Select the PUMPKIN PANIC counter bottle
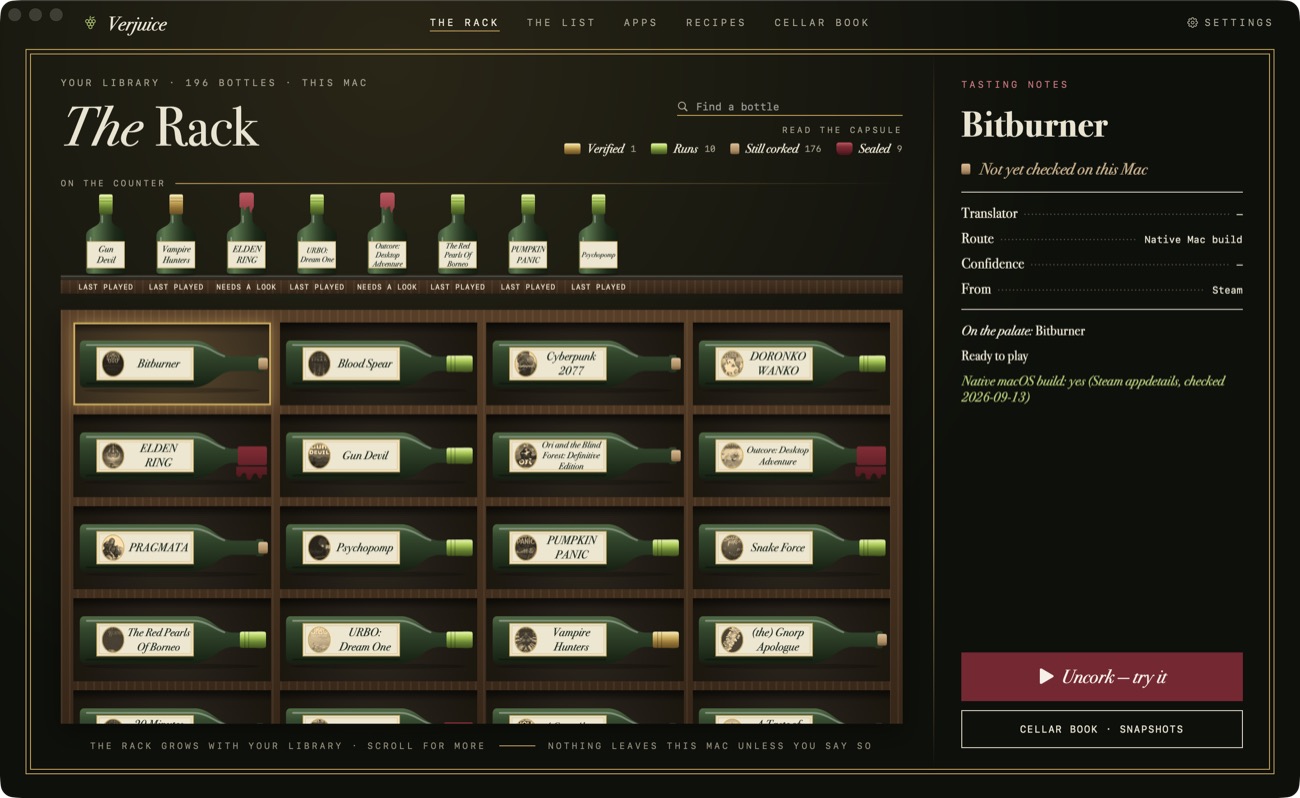The width and height of the screenshot is (1300, 798). click(528, 233)
